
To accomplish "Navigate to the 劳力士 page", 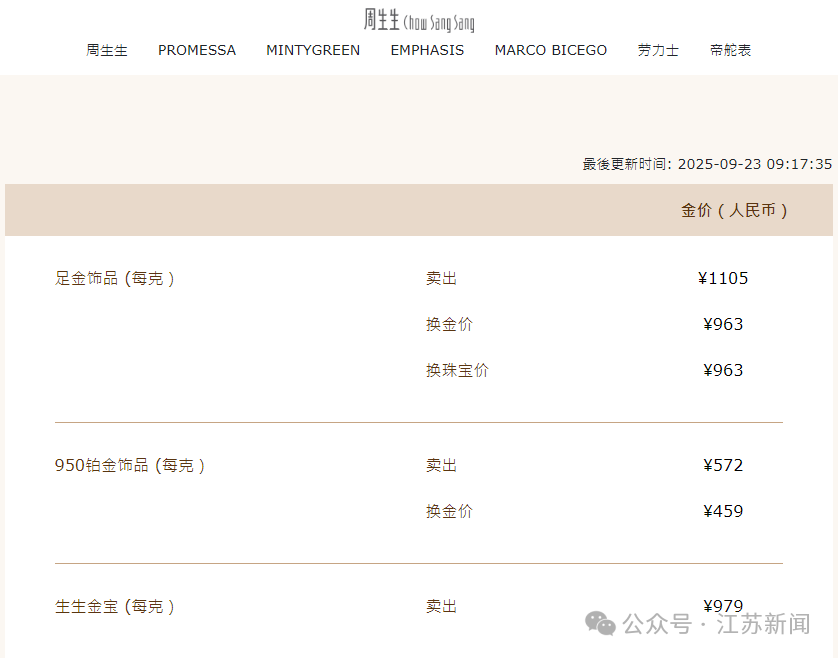I will pos(658,50).
